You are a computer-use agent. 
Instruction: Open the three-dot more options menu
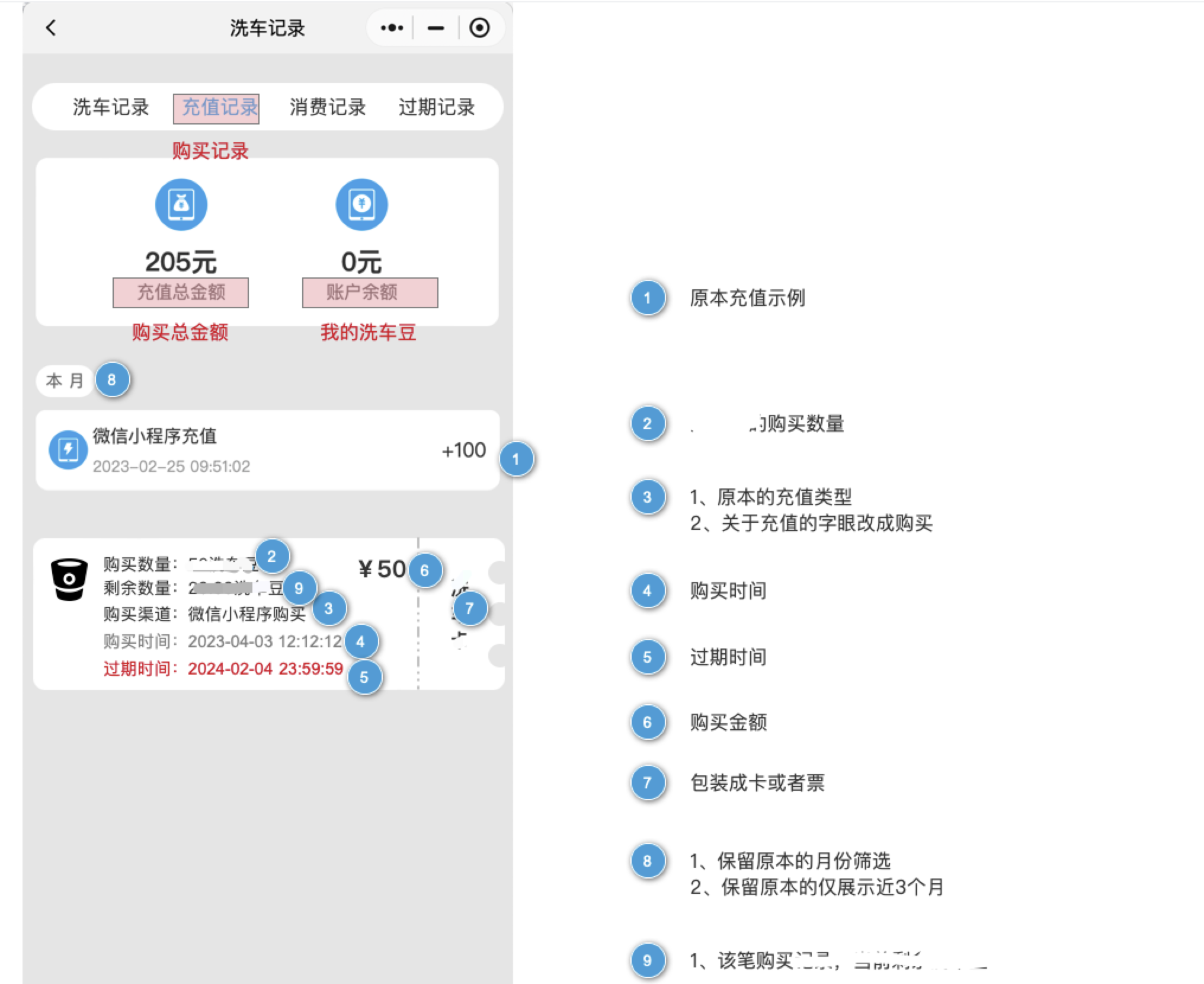(392, 27)
